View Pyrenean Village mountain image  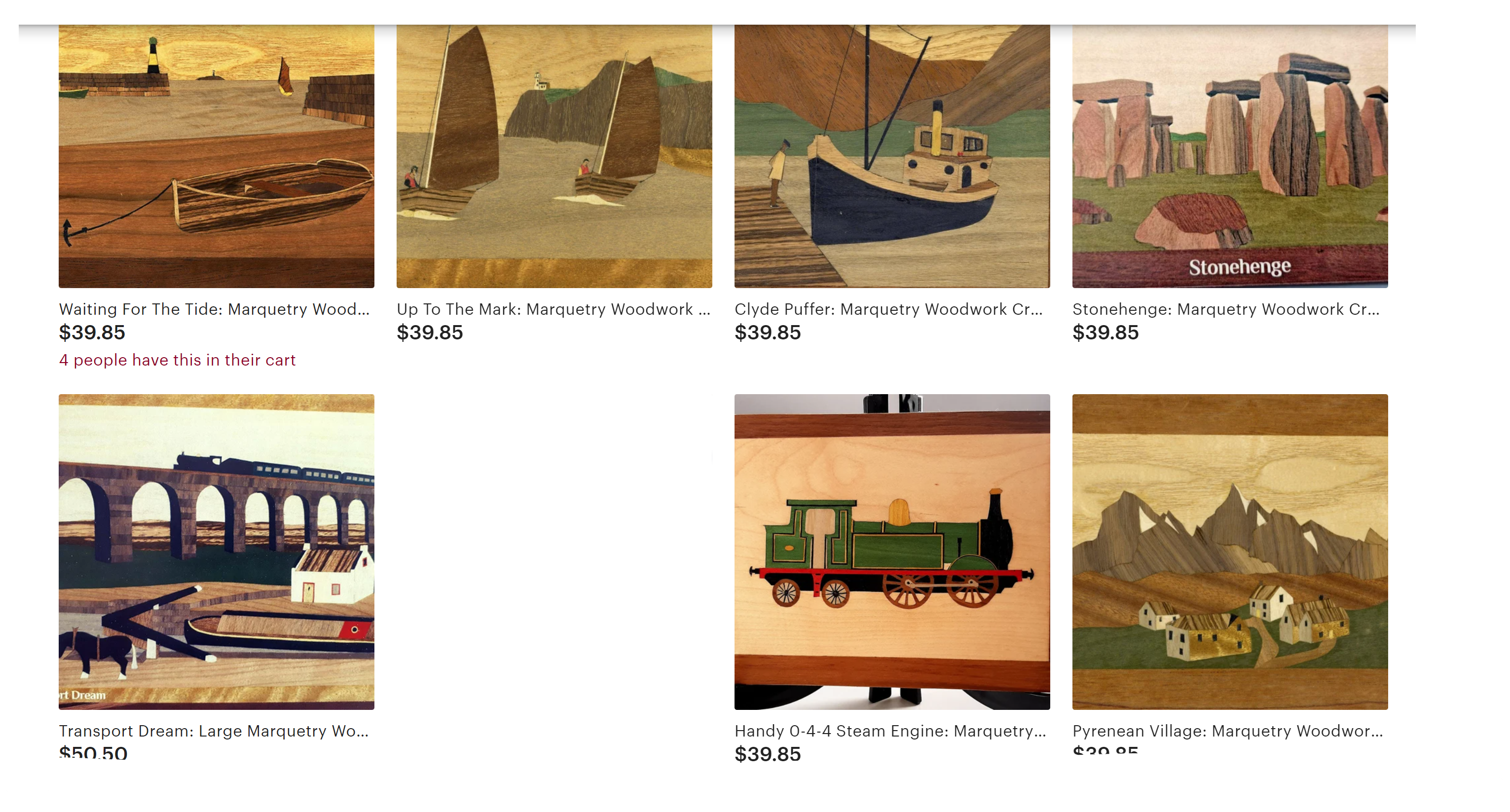click(1230, 552)
